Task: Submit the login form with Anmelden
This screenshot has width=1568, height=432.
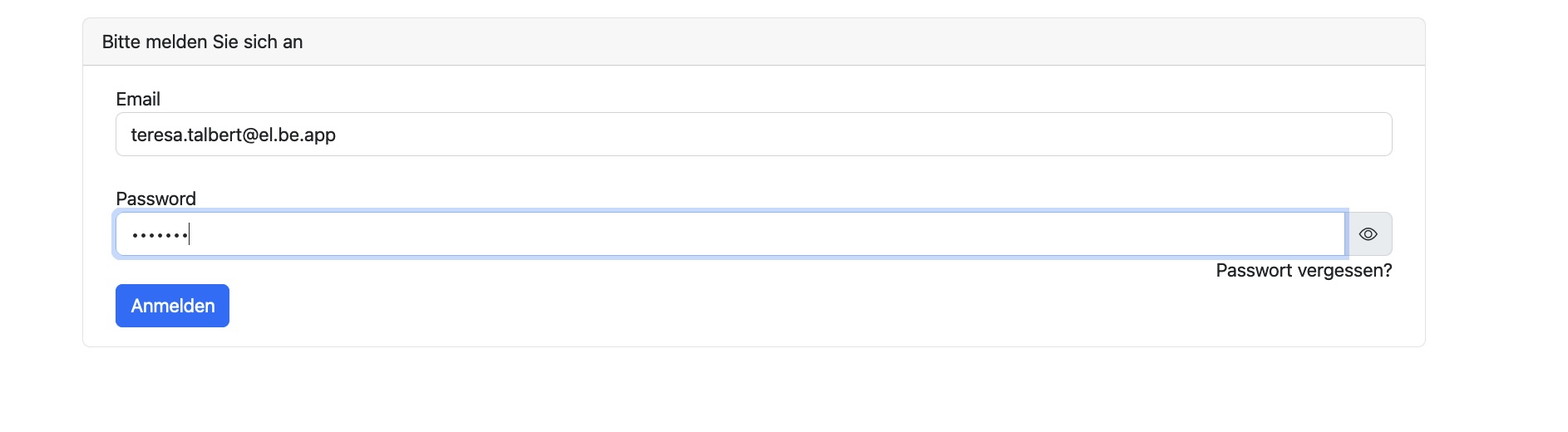Action: coord(172,306)
